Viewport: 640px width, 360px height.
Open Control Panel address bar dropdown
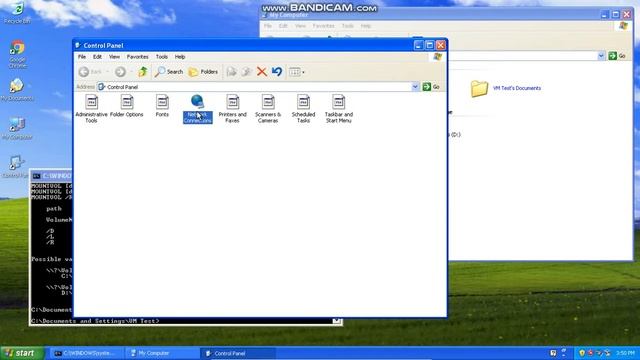(415, 87)
